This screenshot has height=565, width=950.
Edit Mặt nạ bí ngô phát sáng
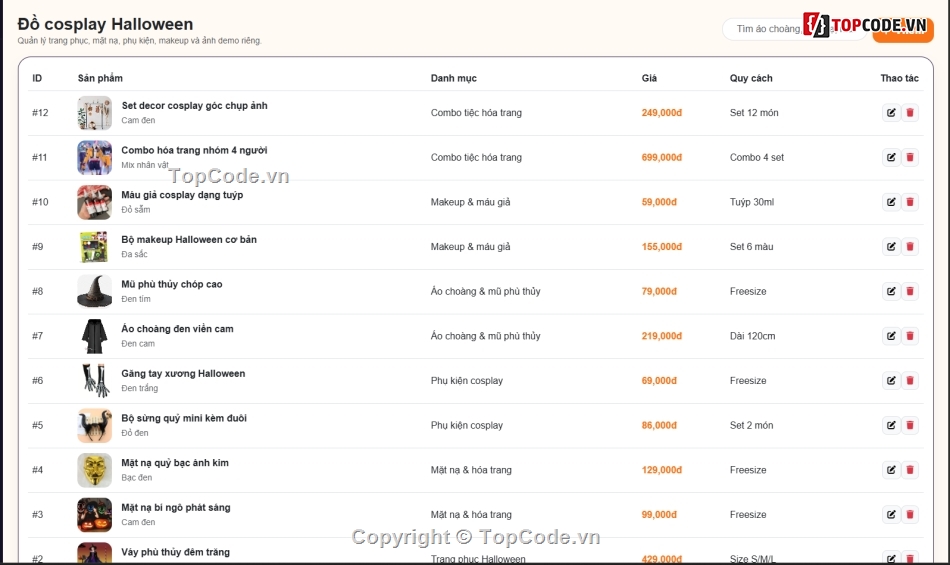coord(891,515)
